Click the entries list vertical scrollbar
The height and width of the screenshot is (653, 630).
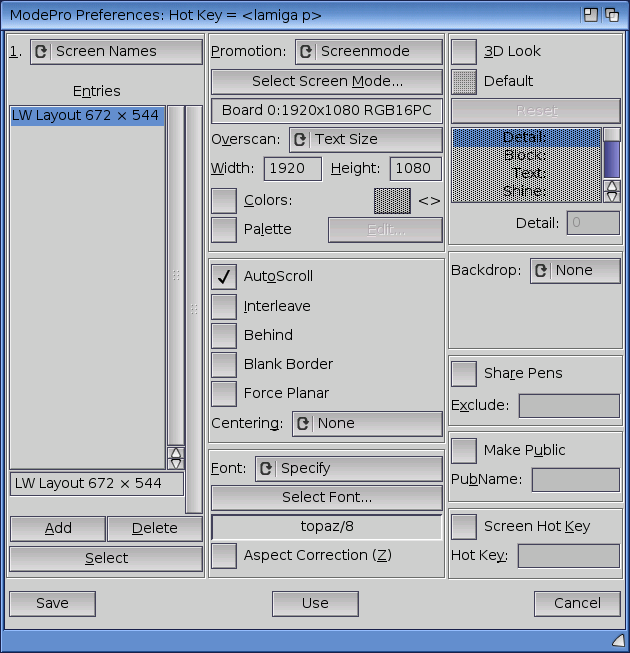point(176,276)
